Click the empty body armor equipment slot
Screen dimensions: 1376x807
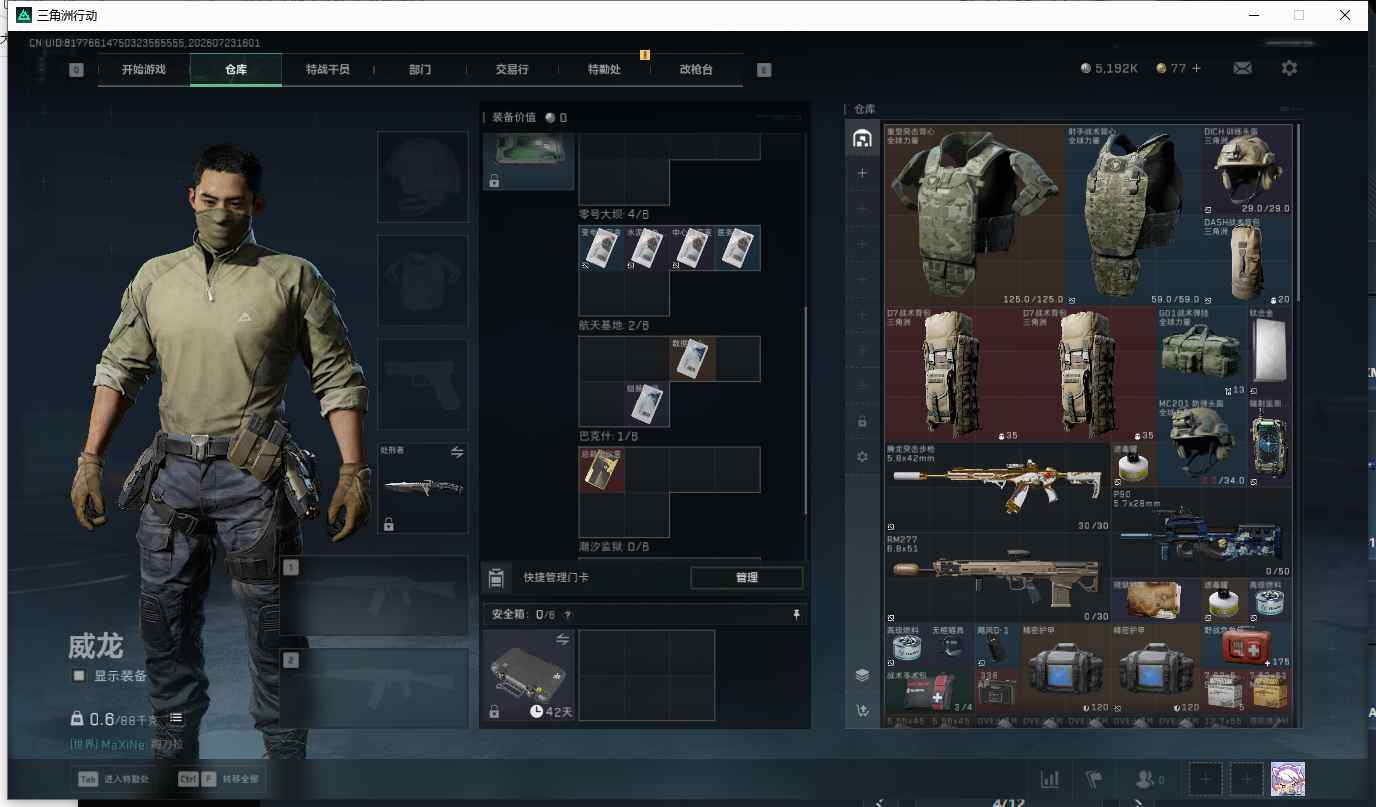pyautogui.click(x=423, y=281)
